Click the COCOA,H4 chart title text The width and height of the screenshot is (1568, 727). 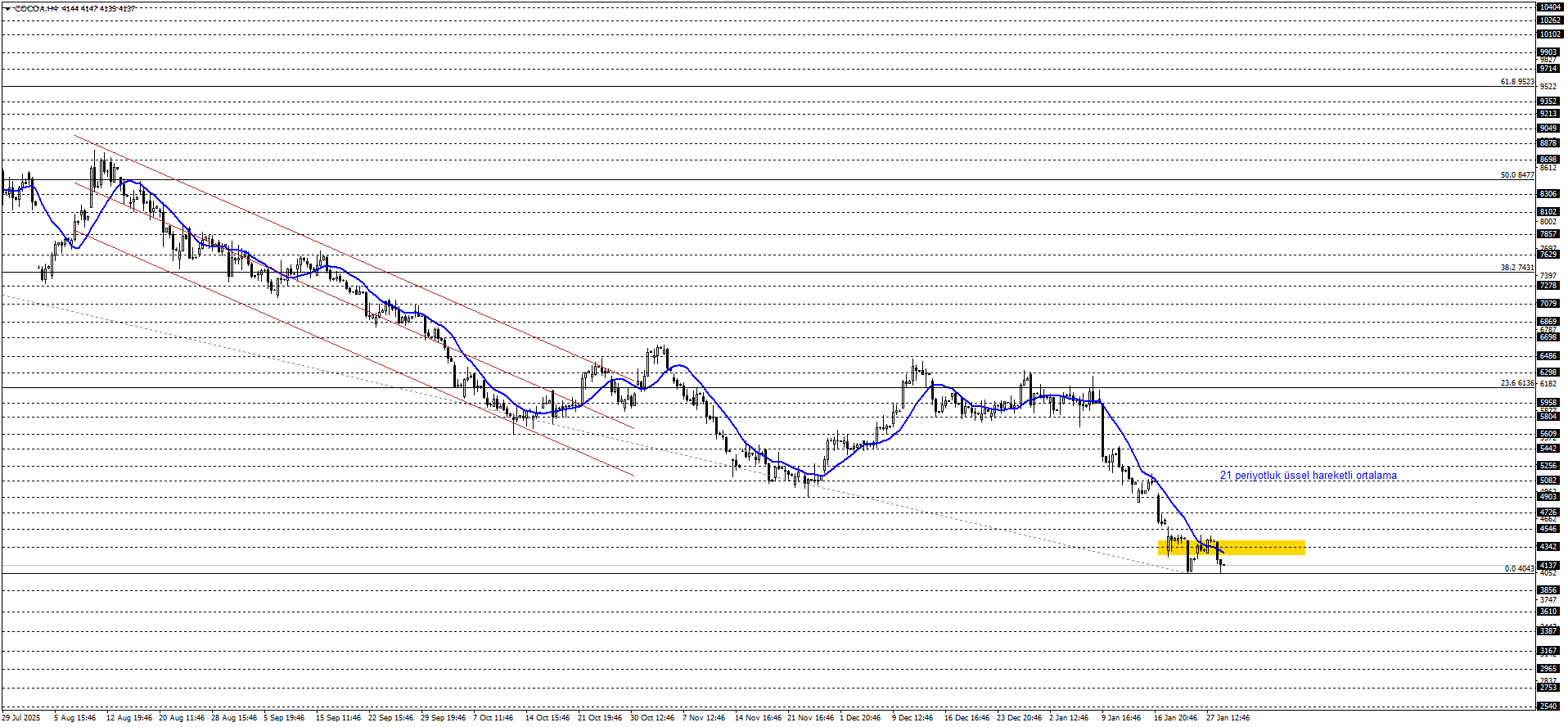pos(37,8)
